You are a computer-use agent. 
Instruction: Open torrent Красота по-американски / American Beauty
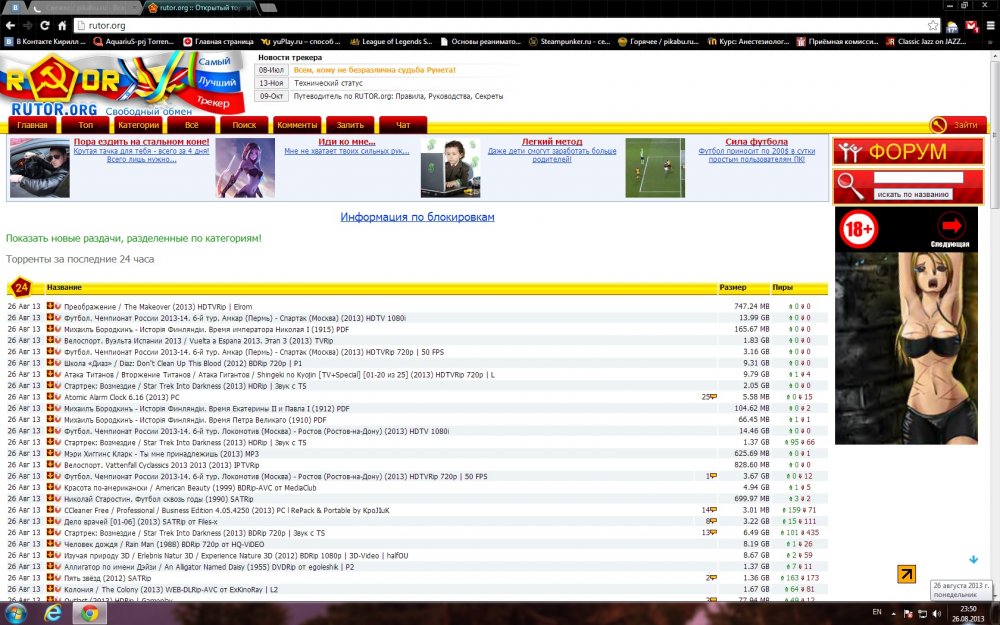point(190,488)
